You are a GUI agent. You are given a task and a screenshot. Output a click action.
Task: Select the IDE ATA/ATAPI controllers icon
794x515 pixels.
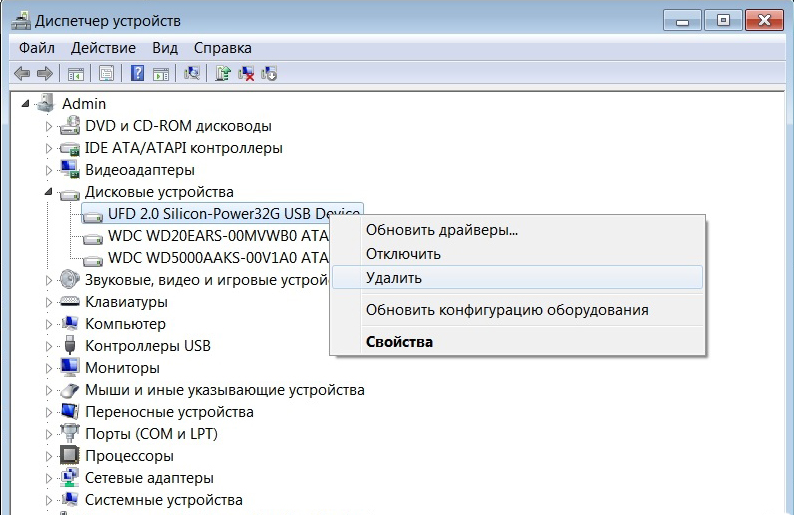click(70, 148)
